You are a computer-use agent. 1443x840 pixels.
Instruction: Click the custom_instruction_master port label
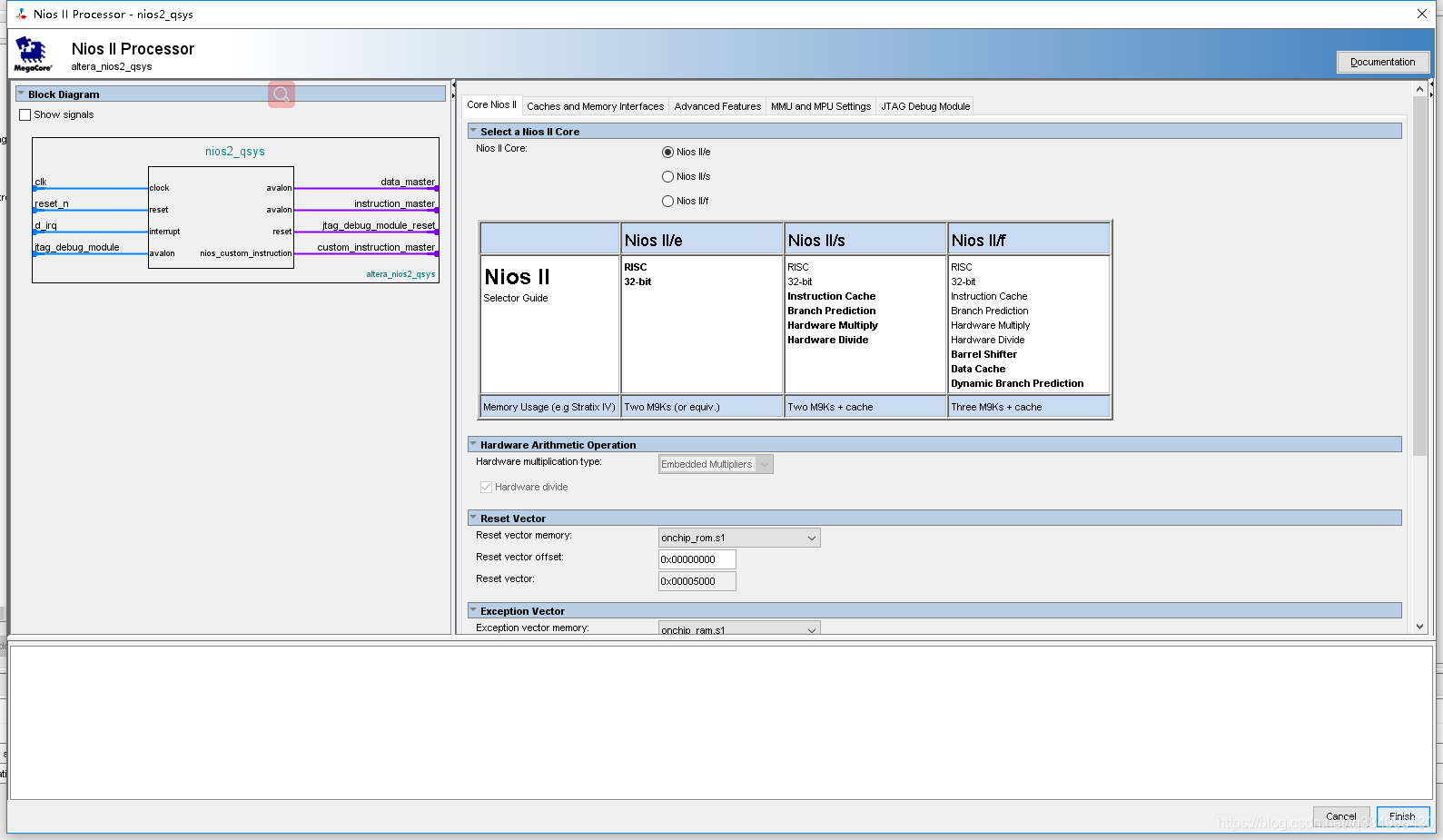(376, 247)
